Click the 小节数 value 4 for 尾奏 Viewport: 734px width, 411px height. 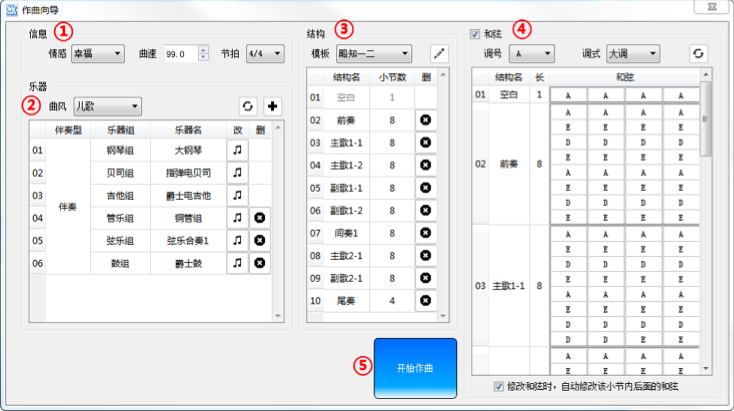tap(392, 301)
